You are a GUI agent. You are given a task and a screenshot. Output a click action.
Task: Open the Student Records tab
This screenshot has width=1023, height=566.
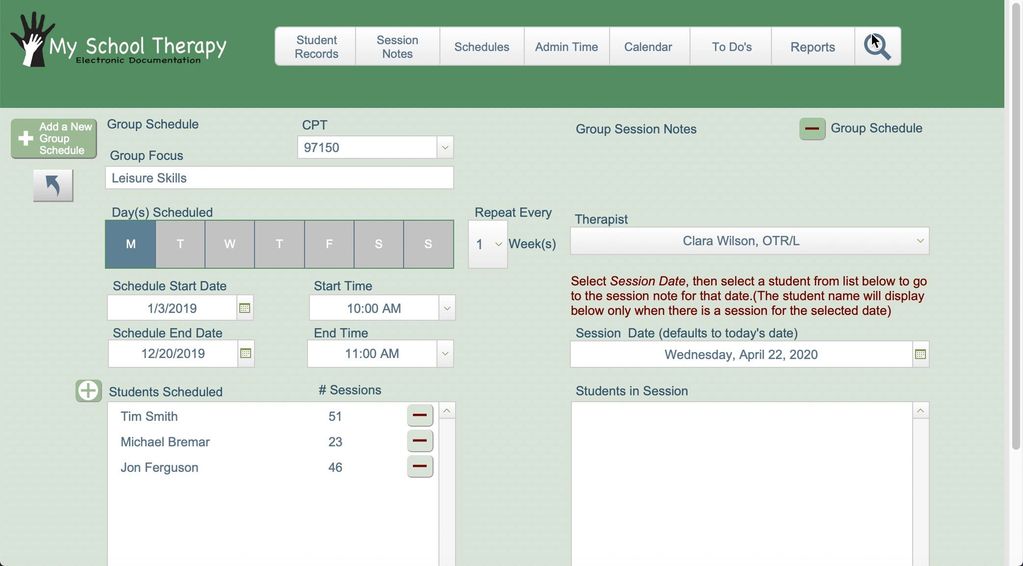[x=316, y=47]
